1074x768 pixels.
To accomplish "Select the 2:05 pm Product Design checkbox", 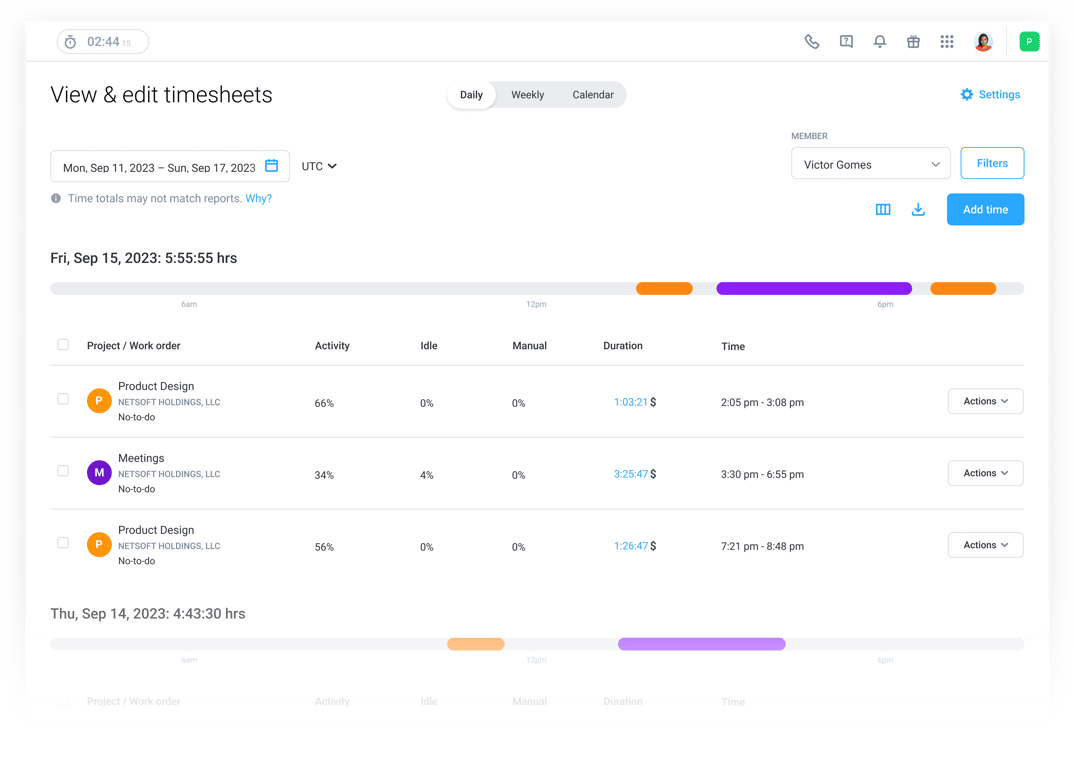I will (63, 399).
